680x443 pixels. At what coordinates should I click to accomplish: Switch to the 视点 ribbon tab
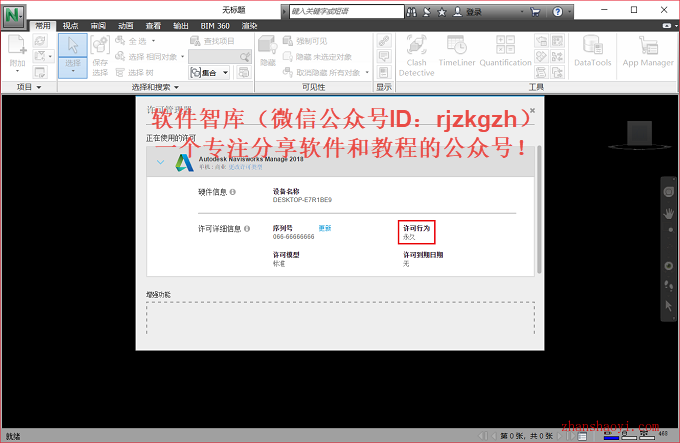click(70, 26)
